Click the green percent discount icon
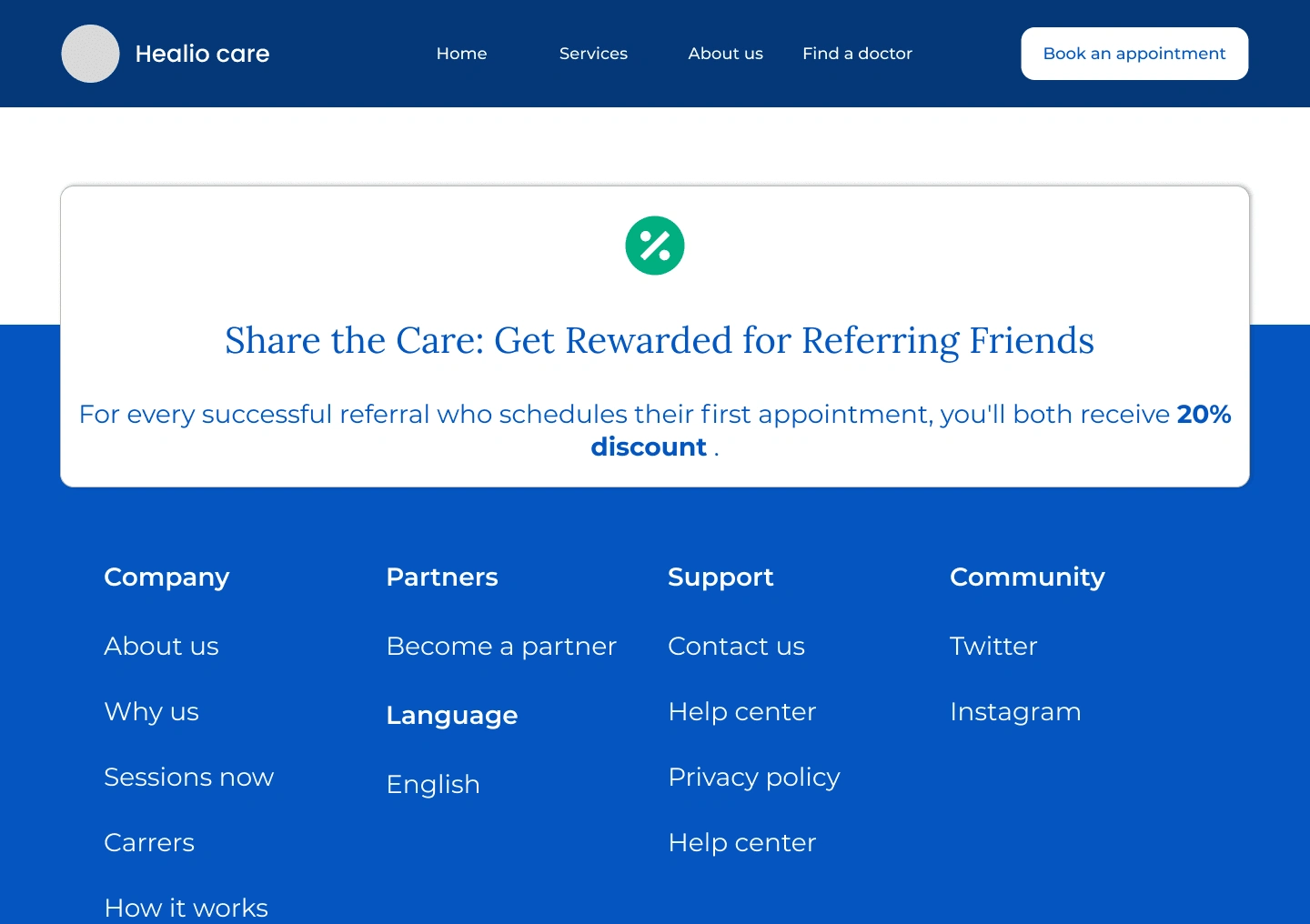The width and height of the screenshot is (1310, 924). [x=655, y=246]
